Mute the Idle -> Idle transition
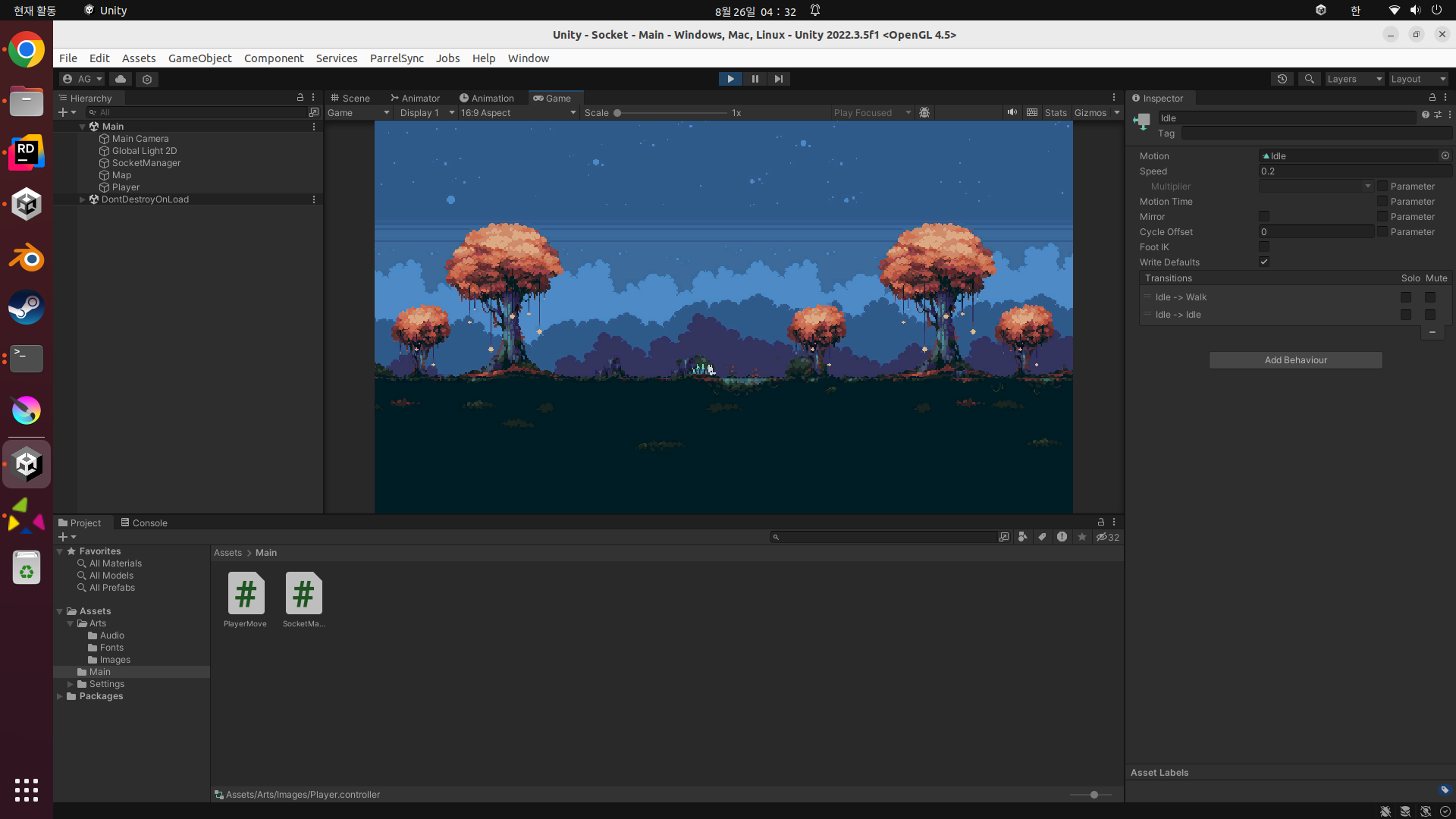Image resolution: width=1456 pixels, height=819 pixels. tap(1430, 315)
